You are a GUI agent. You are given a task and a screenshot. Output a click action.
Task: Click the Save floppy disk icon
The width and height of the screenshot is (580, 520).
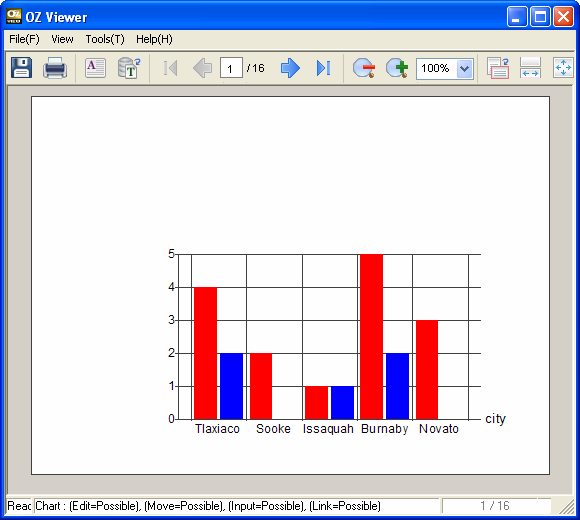[21, 67]
